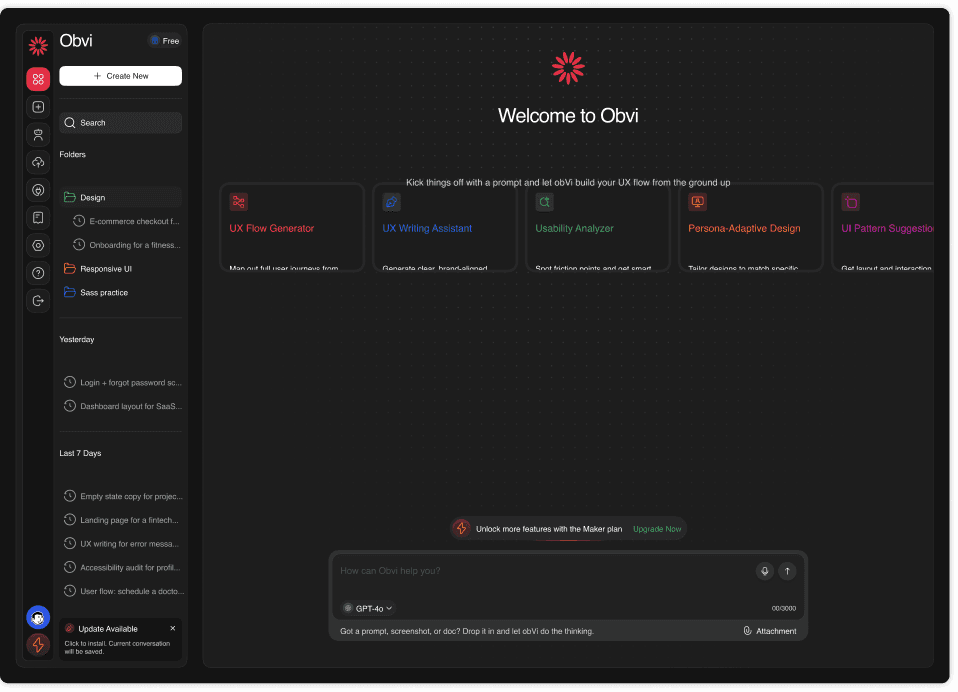Open 'Login + forgot password sc...' history item
Viewport: 958px width, 692px height.
pos(122,383)
